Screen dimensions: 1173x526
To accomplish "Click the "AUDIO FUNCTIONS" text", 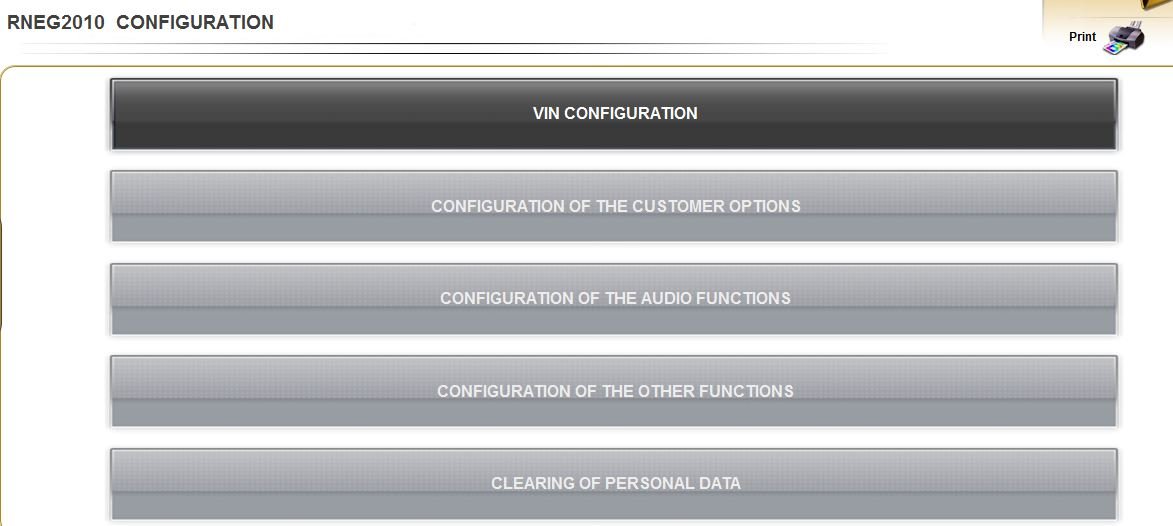I will coord(715,298).
